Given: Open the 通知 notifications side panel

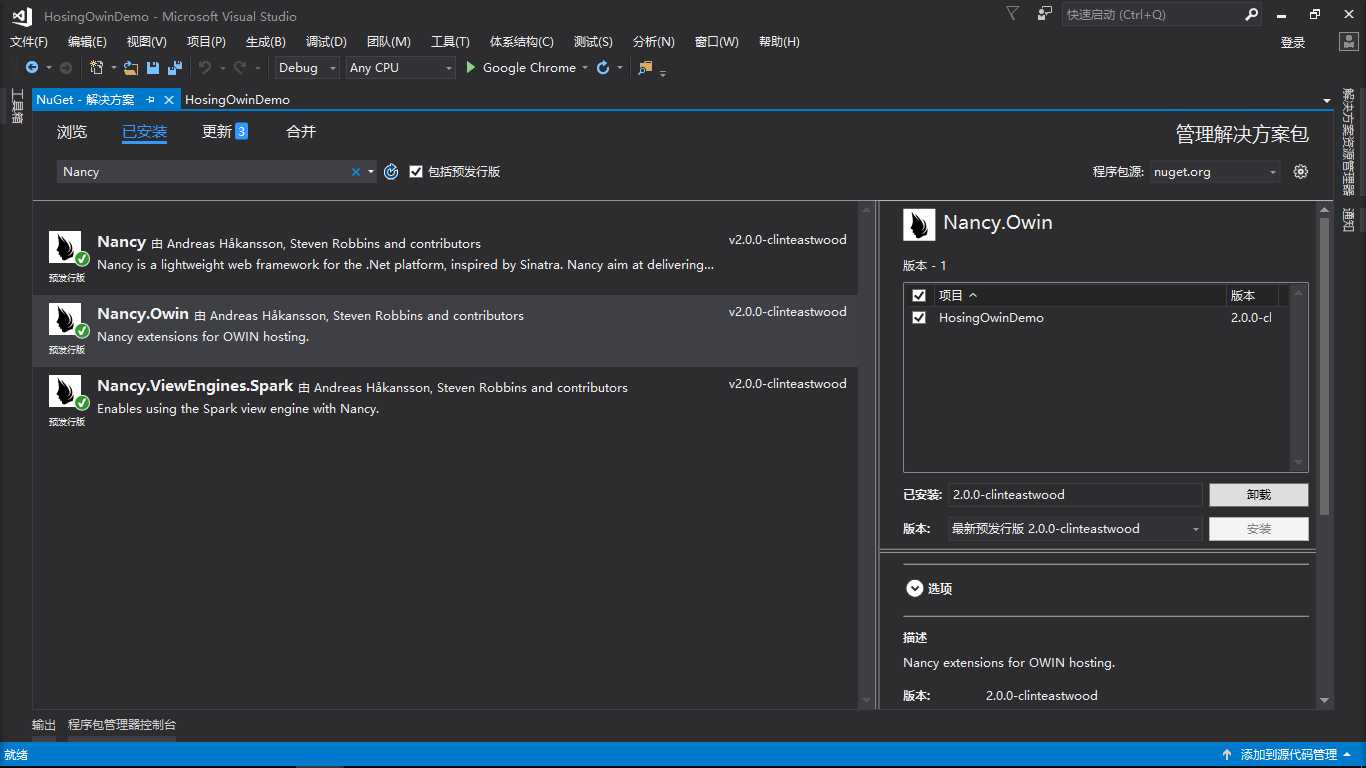Looking at the screenshot, I should pos(1349,220).
